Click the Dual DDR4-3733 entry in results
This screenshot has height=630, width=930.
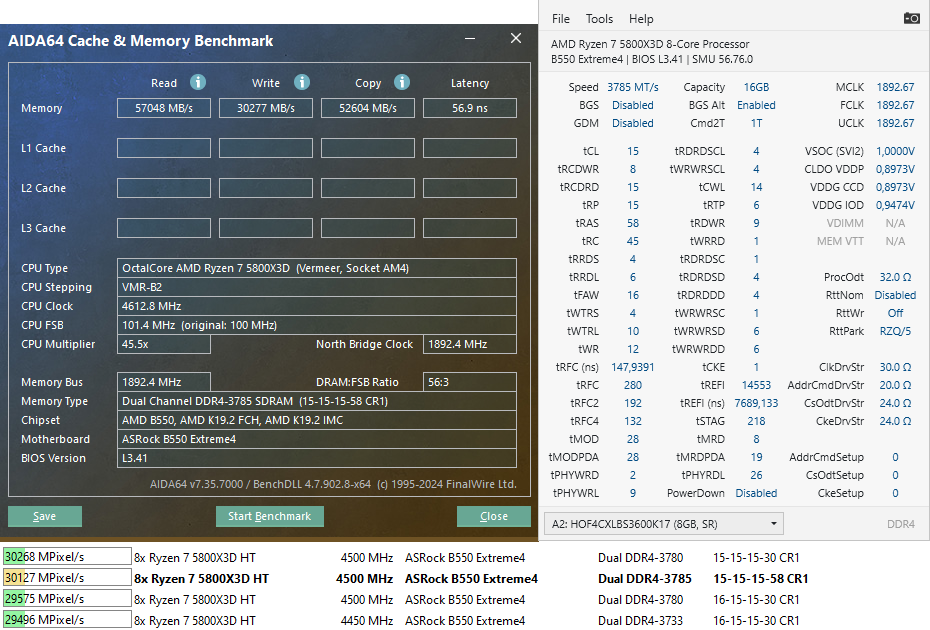pos(640,621)
